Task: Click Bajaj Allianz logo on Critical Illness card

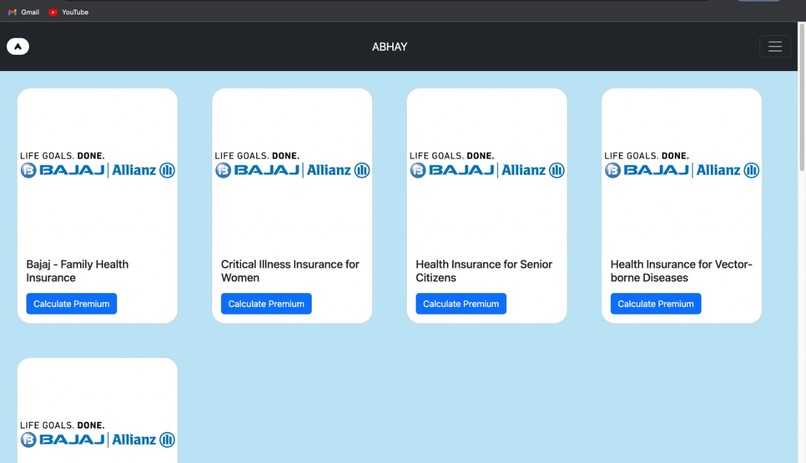Action: point(292,165)
